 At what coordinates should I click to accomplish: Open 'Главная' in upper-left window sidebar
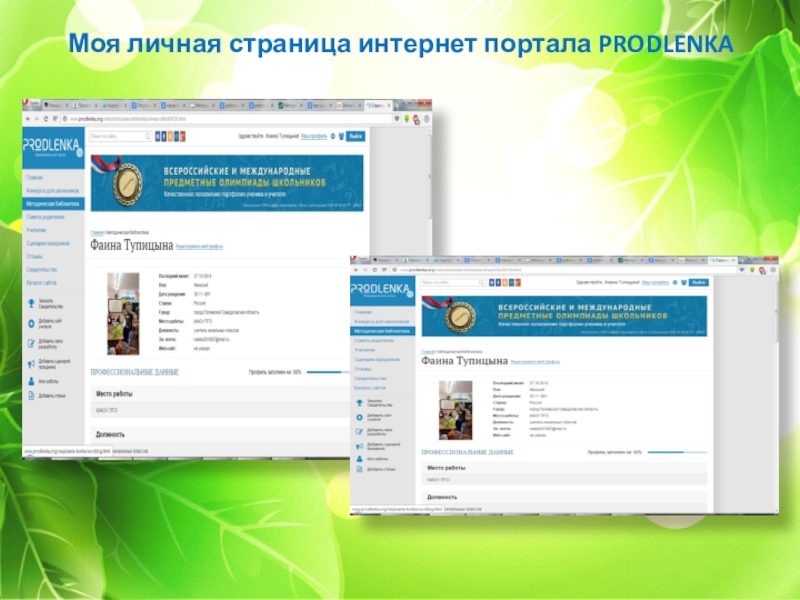point(35,178)
